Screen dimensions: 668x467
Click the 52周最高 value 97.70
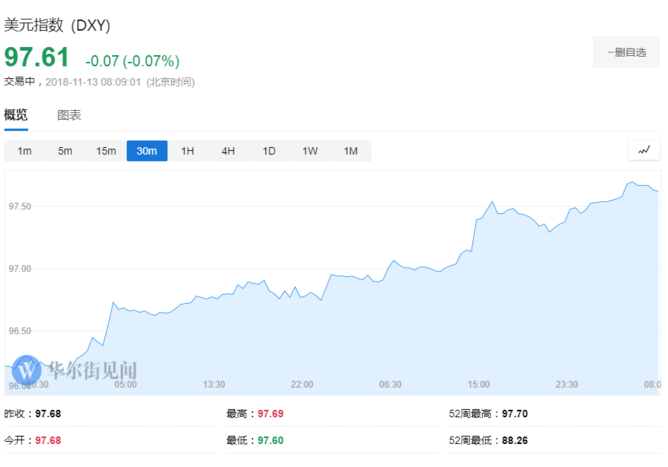coord(516,412)
